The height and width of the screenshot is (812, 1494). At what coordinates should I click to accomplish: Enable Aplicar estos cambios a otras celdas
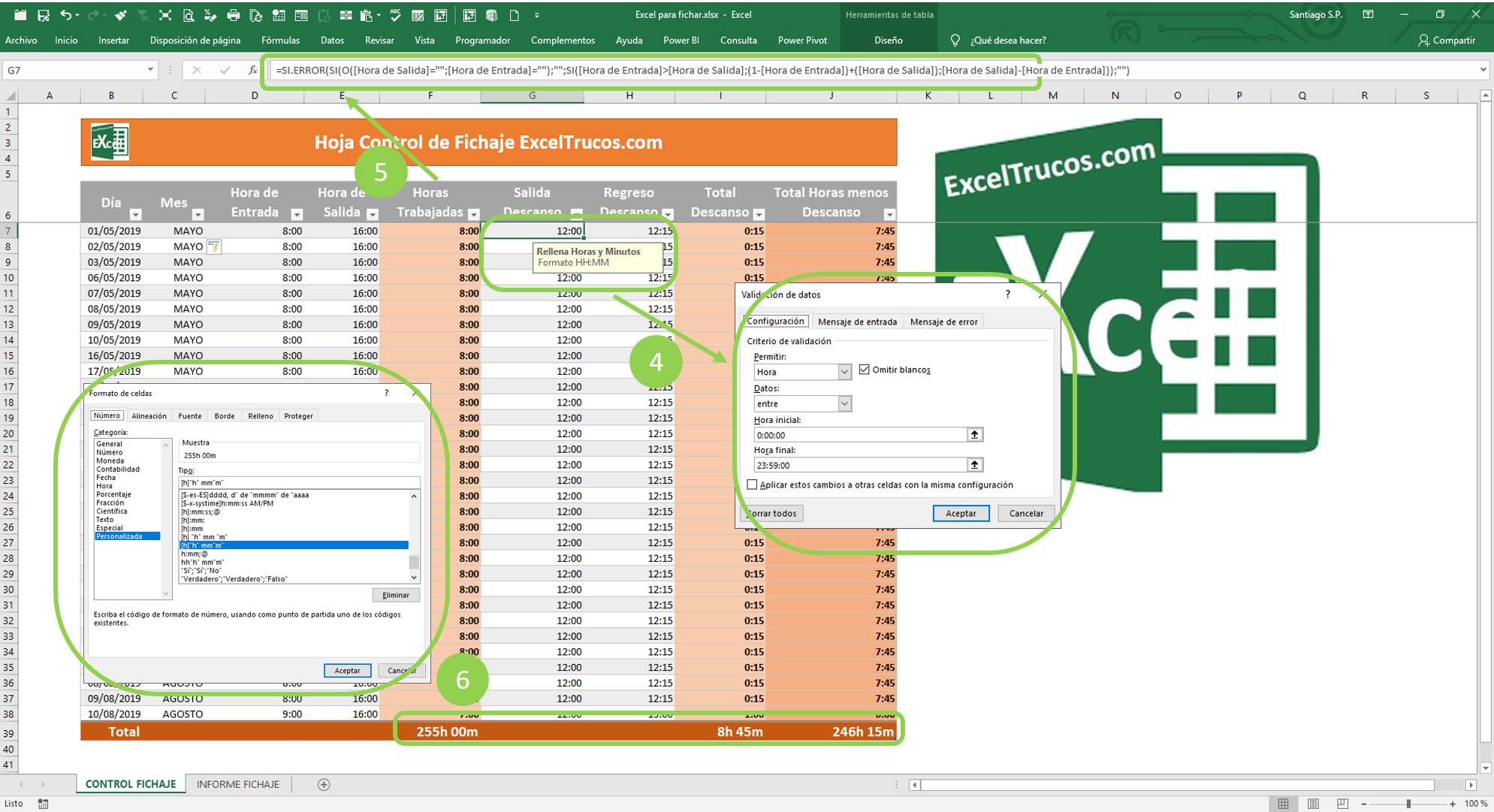(753, 484)
